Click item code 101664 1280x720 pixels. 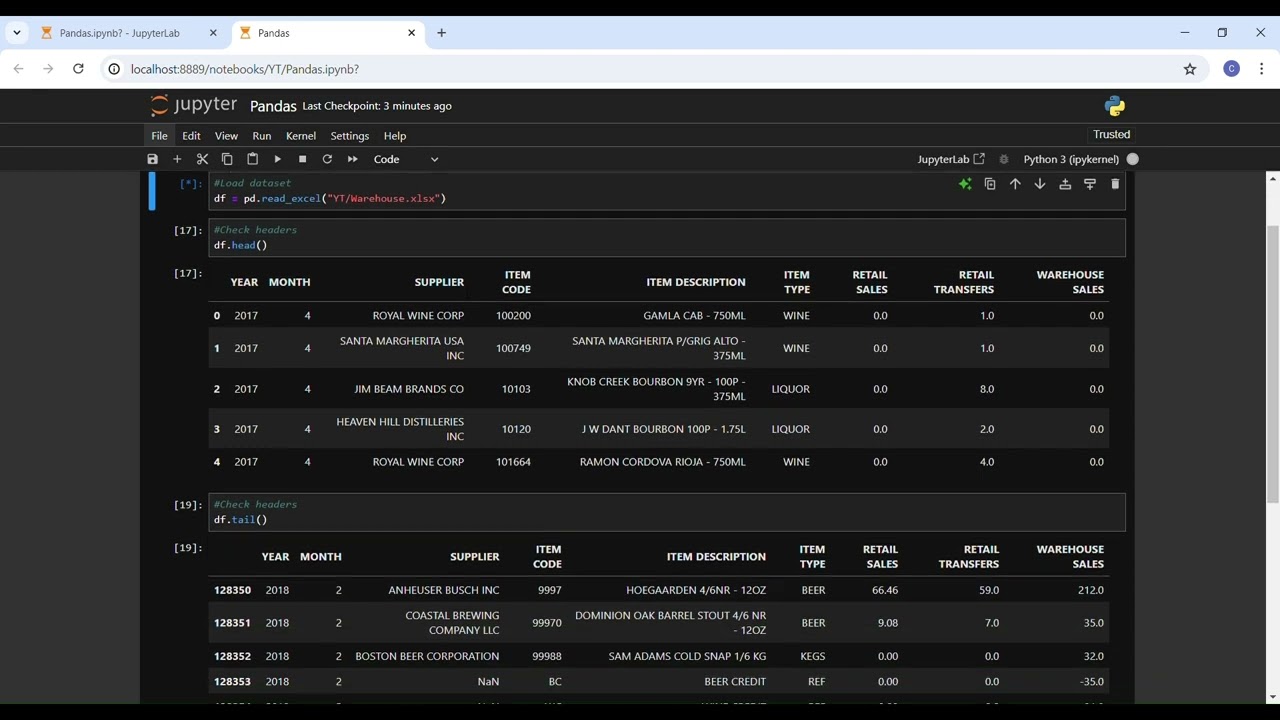tap(513, 462)
